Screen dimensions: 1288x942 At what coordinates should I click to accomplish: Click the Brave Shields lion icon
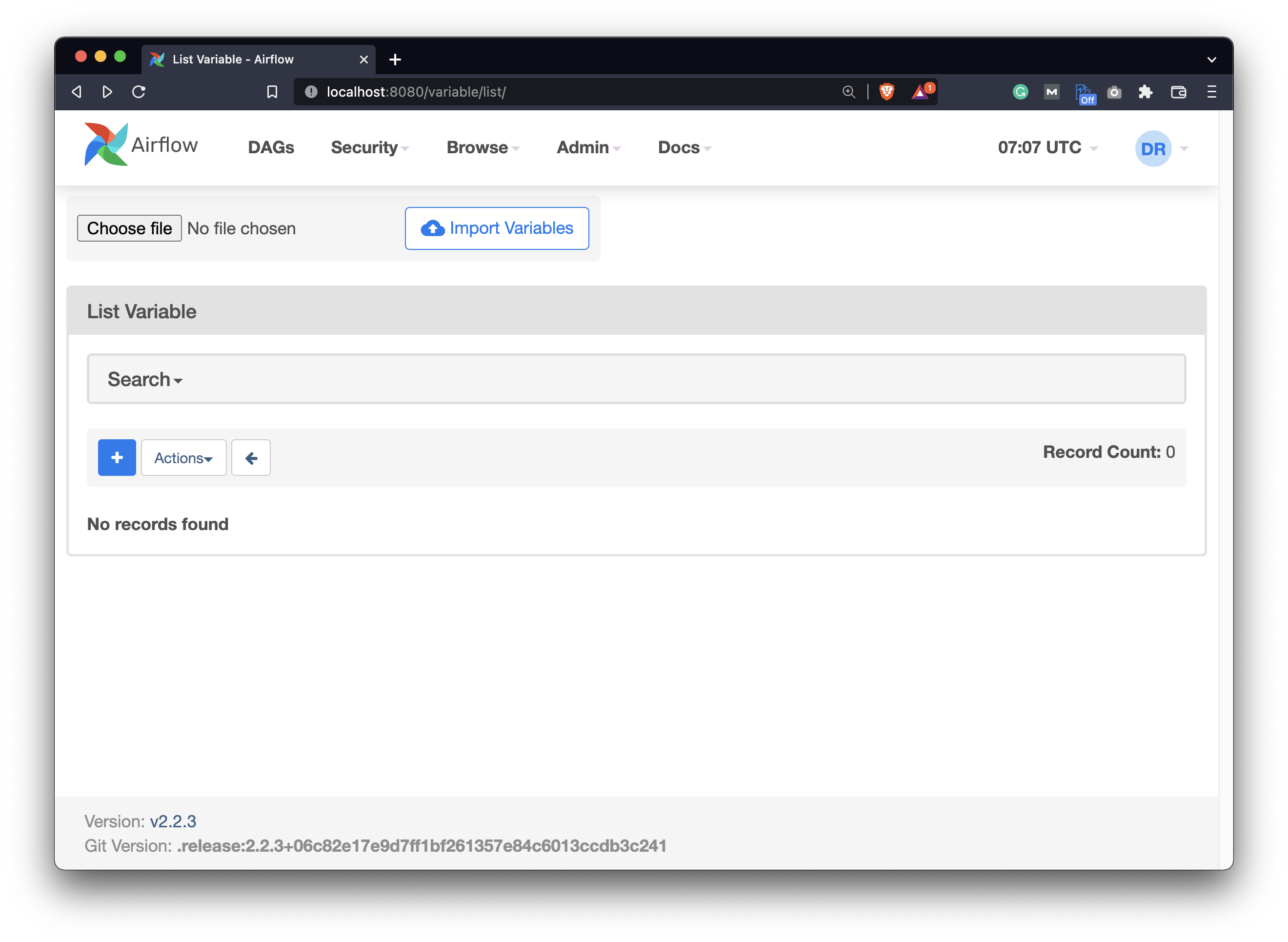887,92
